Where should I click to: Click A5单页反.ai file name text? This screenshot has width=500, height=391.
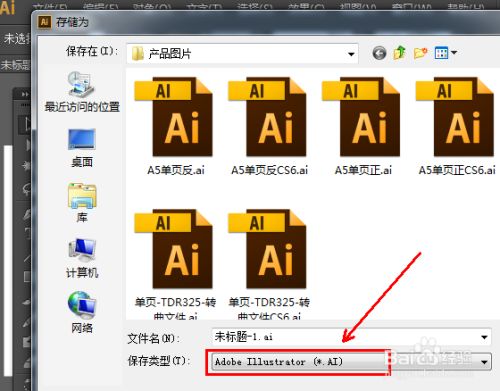click(176, 170)
